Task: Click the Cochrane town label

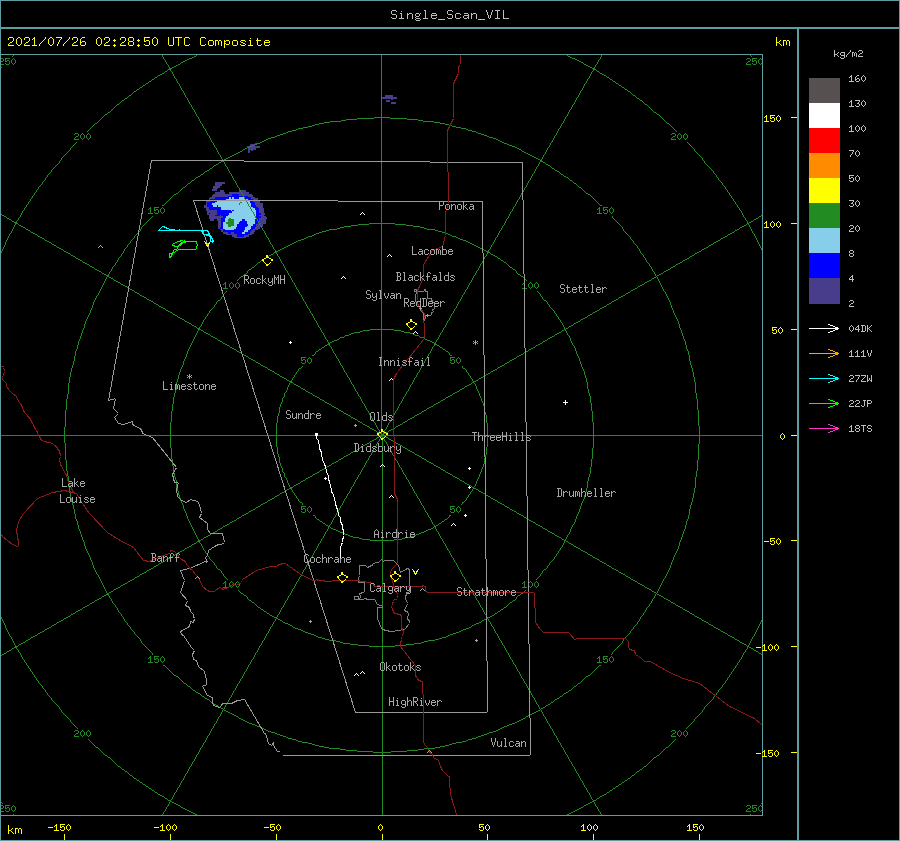Action: pos(327,559)
